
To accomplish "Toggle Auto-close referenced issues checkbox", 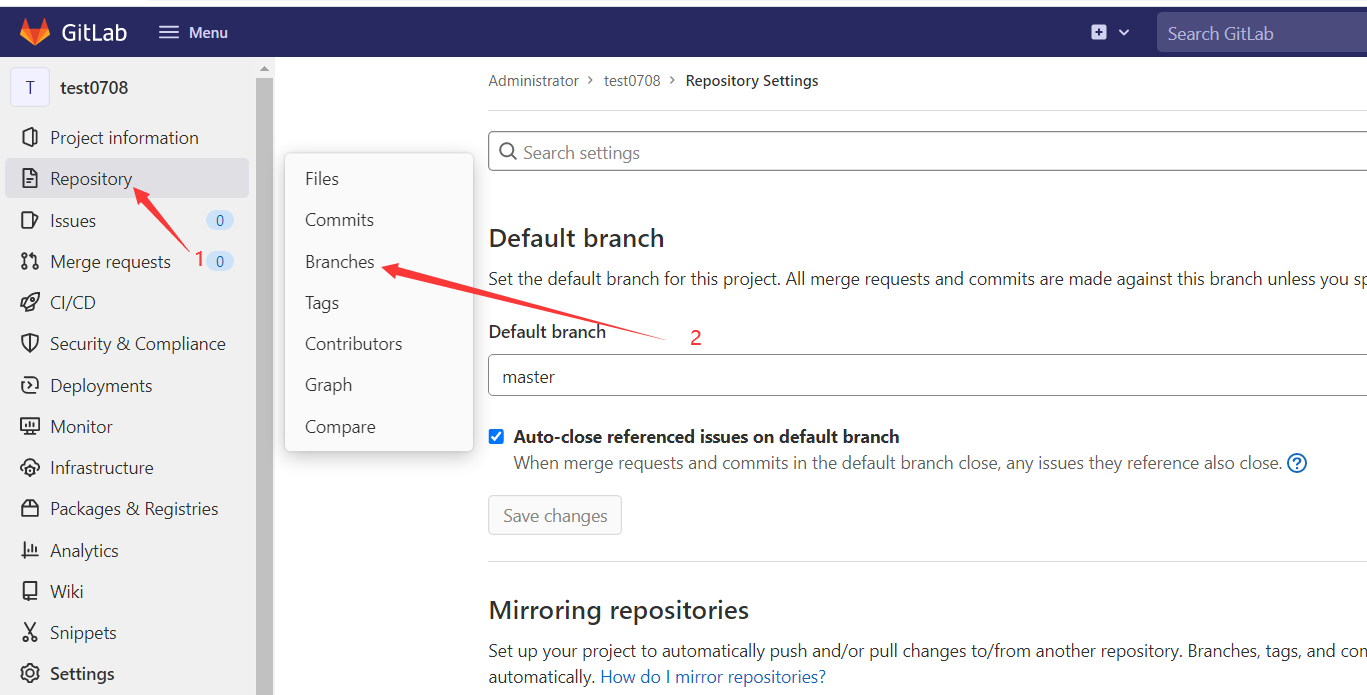I will pos(496,436).
